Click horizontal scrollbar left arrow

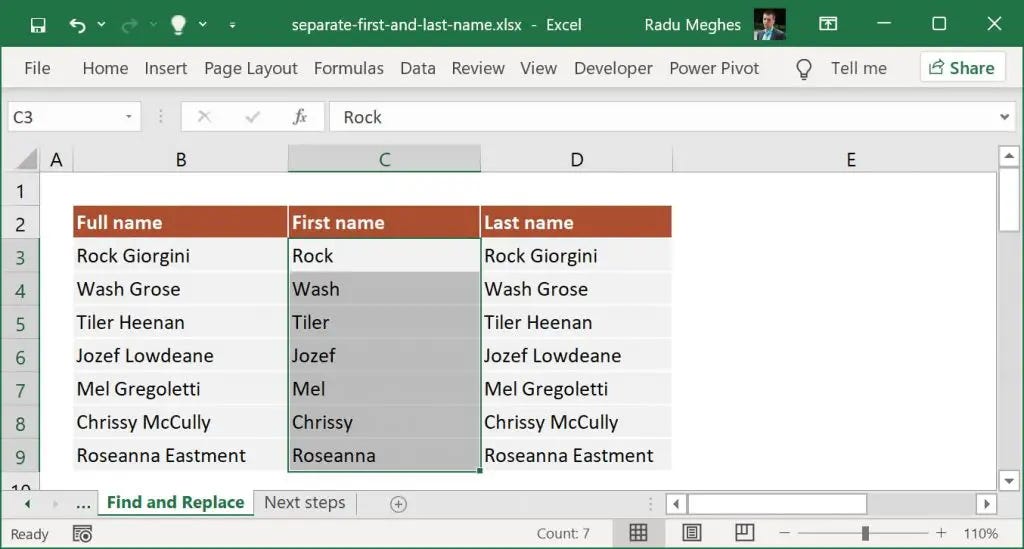click(676, 504)
